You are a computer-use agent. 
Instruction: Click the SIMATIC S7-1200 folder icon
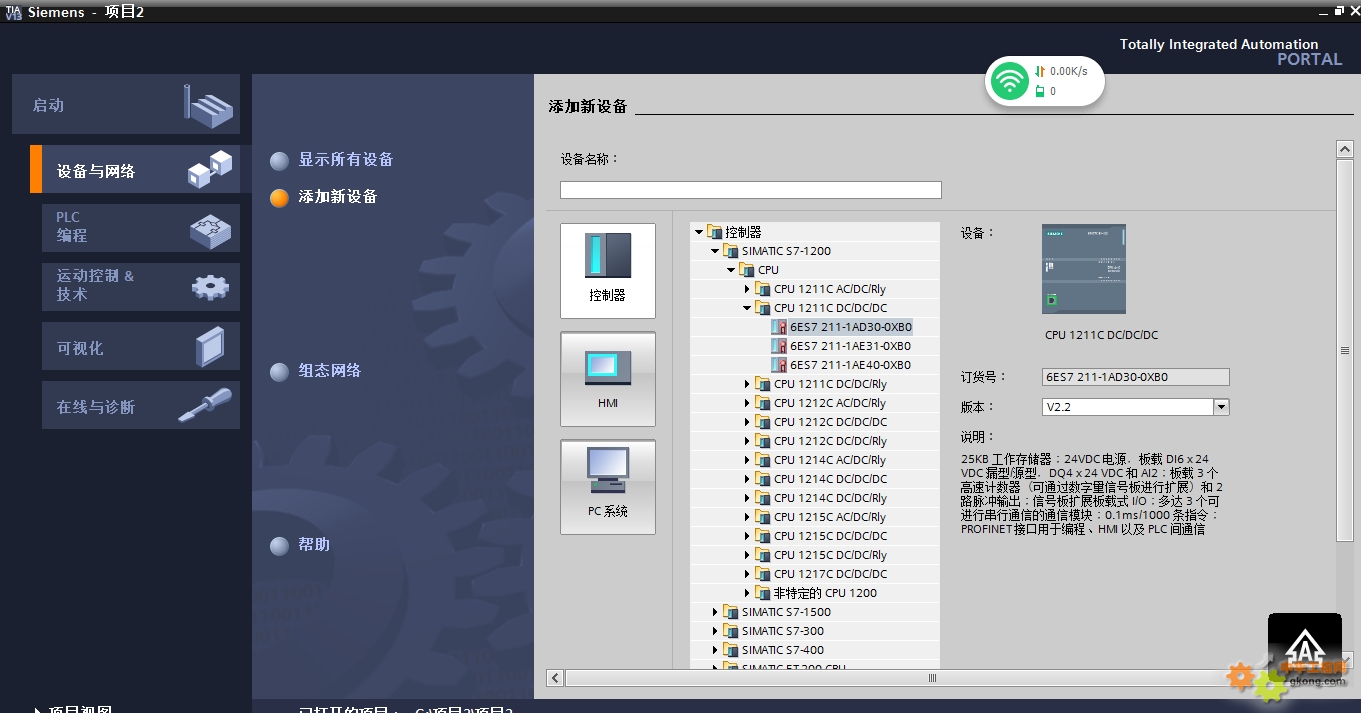click(x=730, y=251)
